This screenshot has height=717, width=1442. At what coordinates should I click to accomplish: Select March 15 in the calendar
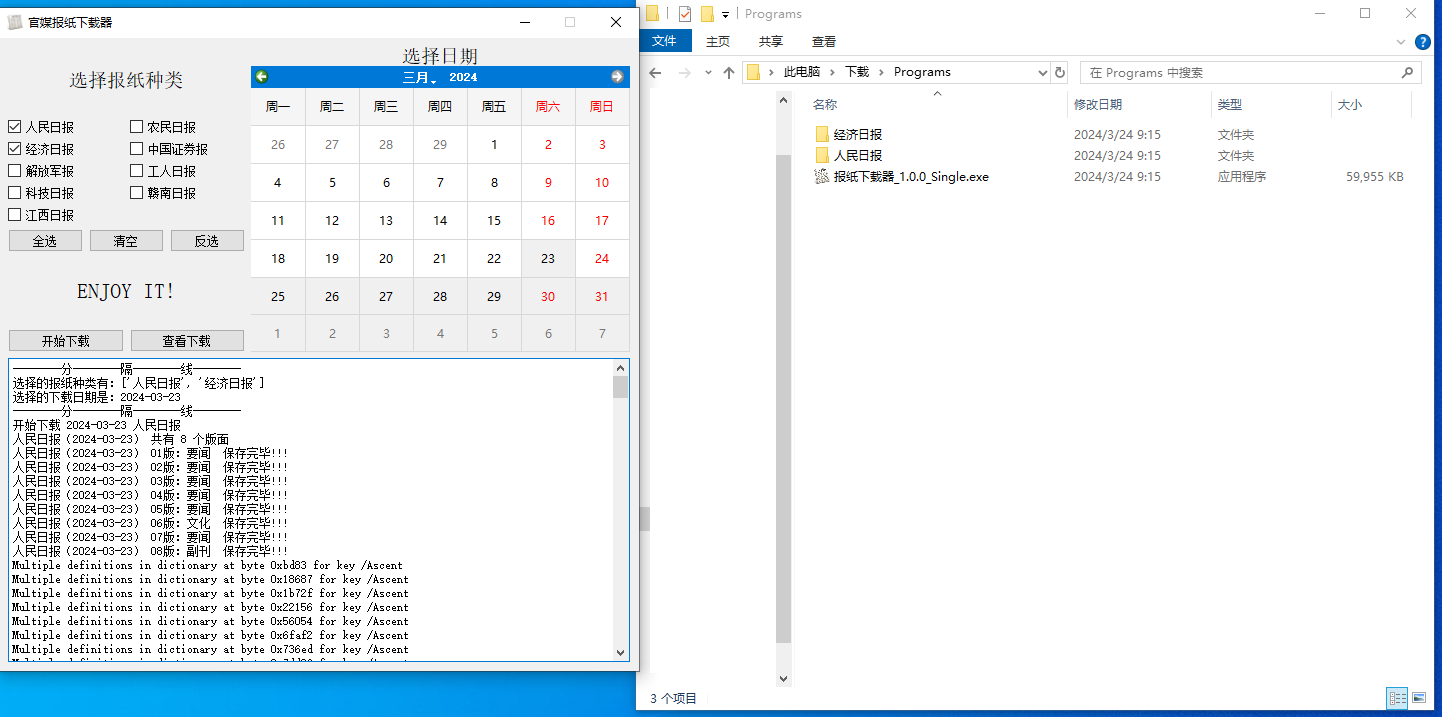(x=494, y=220)
